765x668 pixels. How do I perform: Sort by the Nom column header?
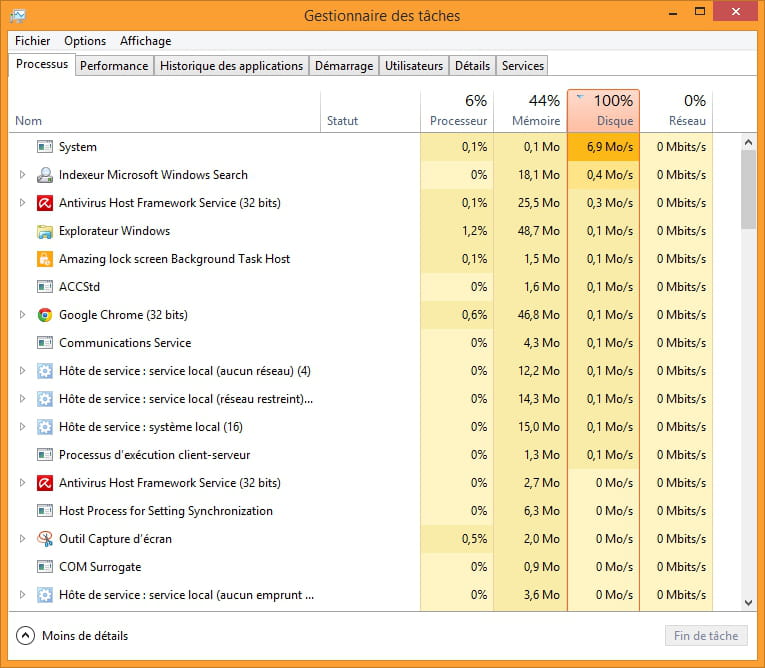pos(164,111)
